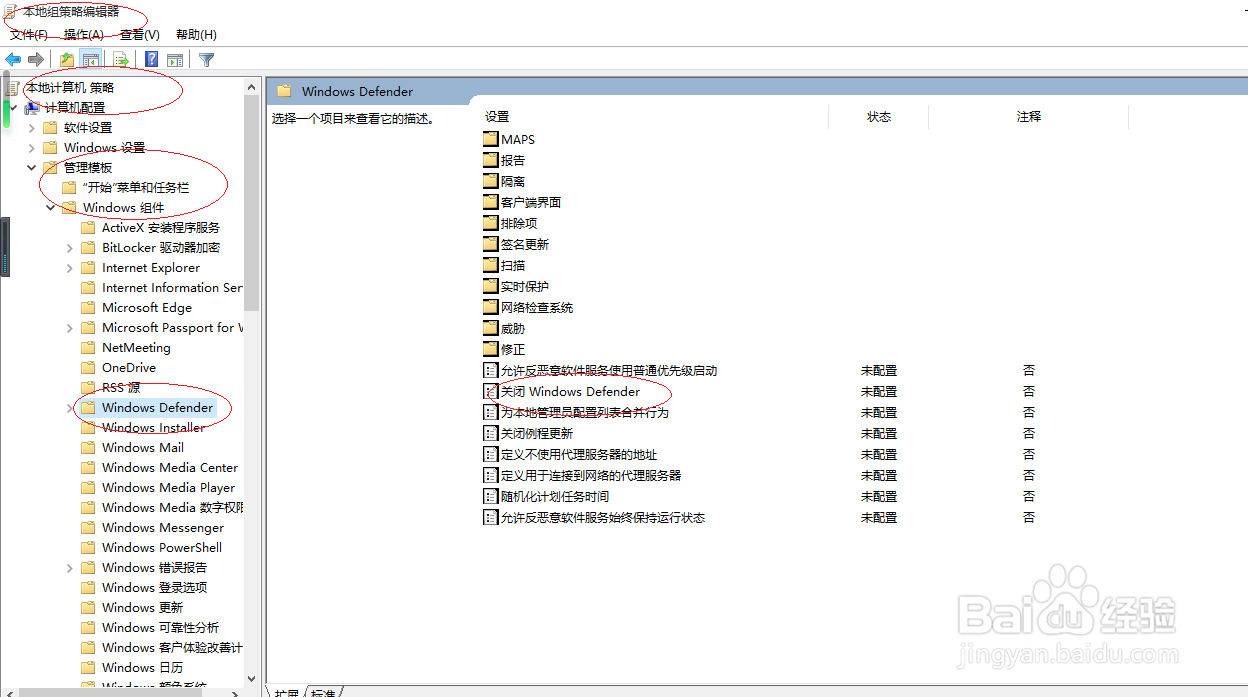Screen dimensions: 1248x697
Task: Select Windows PowerShell in tree
Action: (x=162, y=547)
